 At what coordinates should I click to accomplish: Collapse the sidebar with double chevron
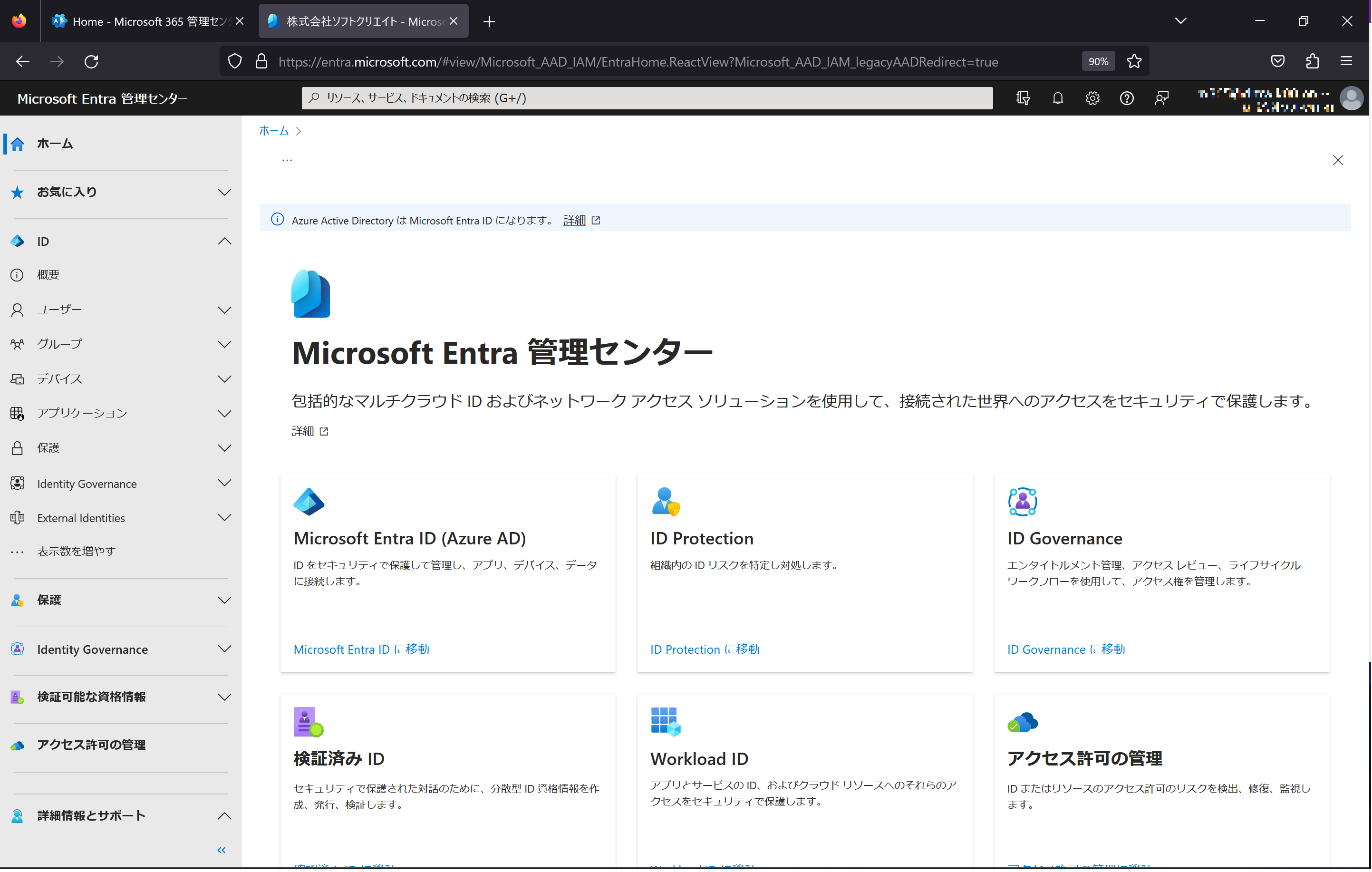[x=222, y=851]
